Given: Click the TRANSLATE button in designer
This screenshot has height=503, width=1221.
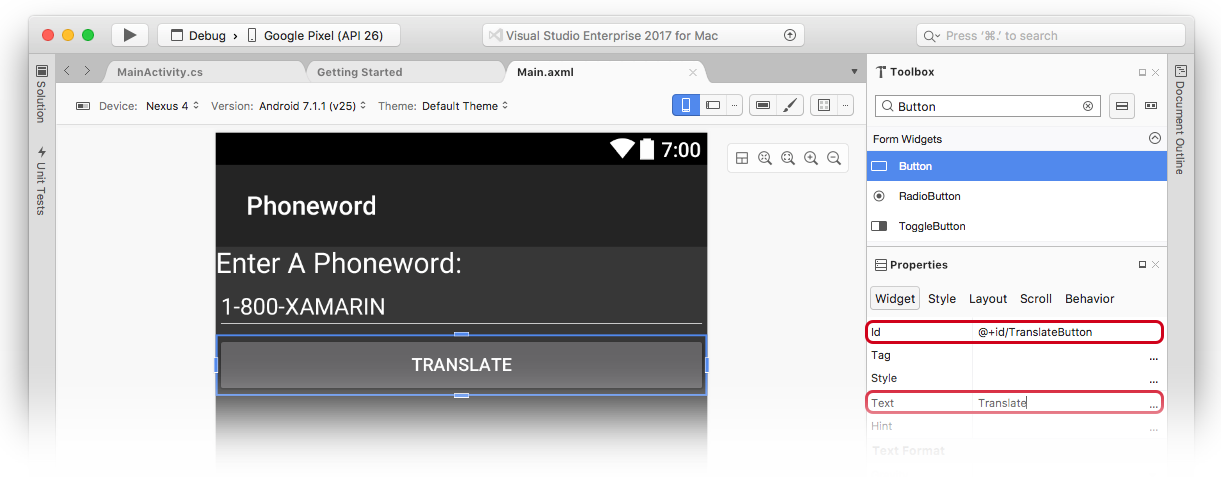Looking at the screenshot, I should coord(461,365).
